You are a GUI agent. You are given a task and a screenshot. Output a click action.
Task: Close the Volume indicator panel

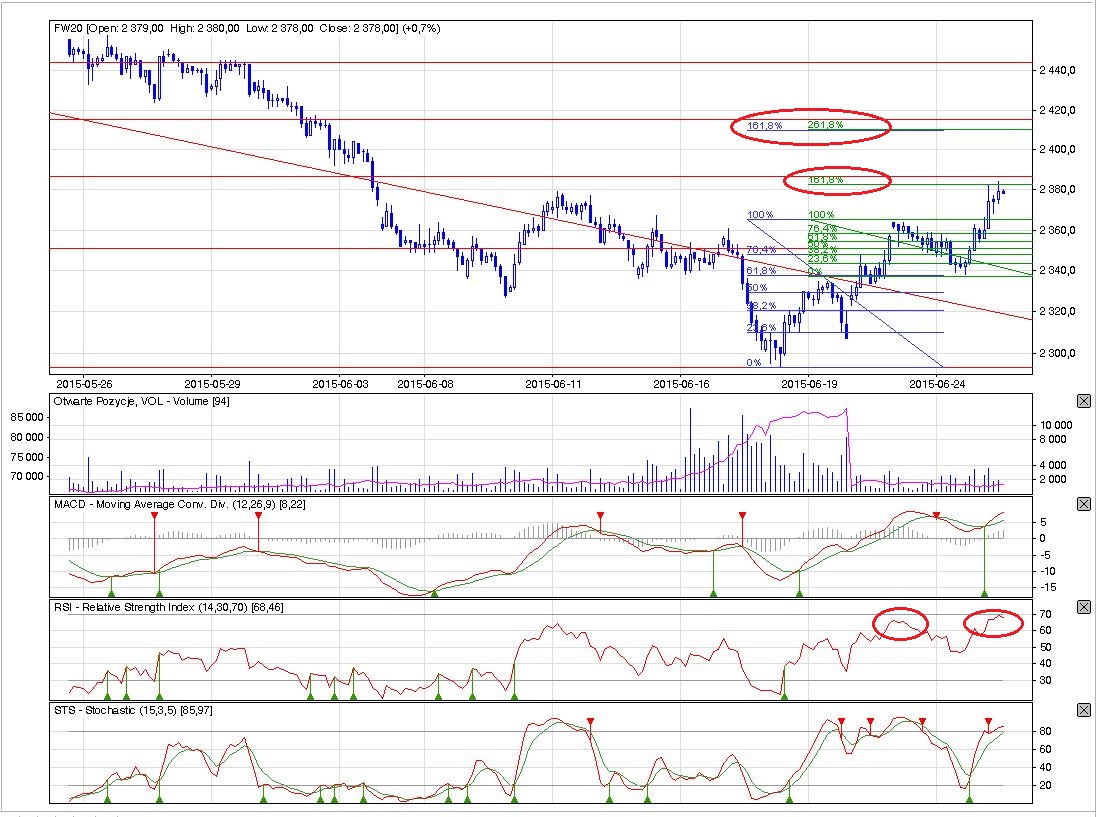pyautogui.click(x=1084, y=401)
